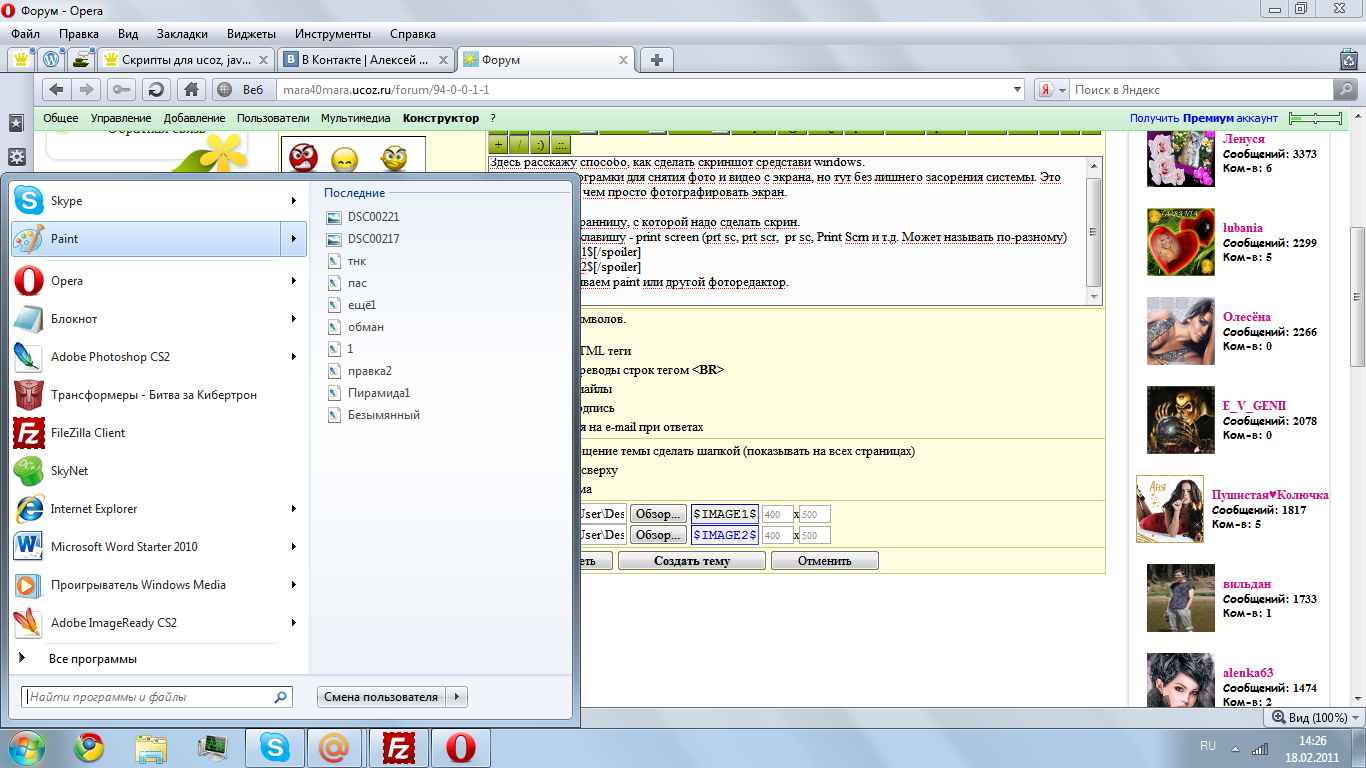The height and width of the screenshot is (768, 1366).
Task: Expand Skype jump list arrow
Action: (x=294, y=201)
